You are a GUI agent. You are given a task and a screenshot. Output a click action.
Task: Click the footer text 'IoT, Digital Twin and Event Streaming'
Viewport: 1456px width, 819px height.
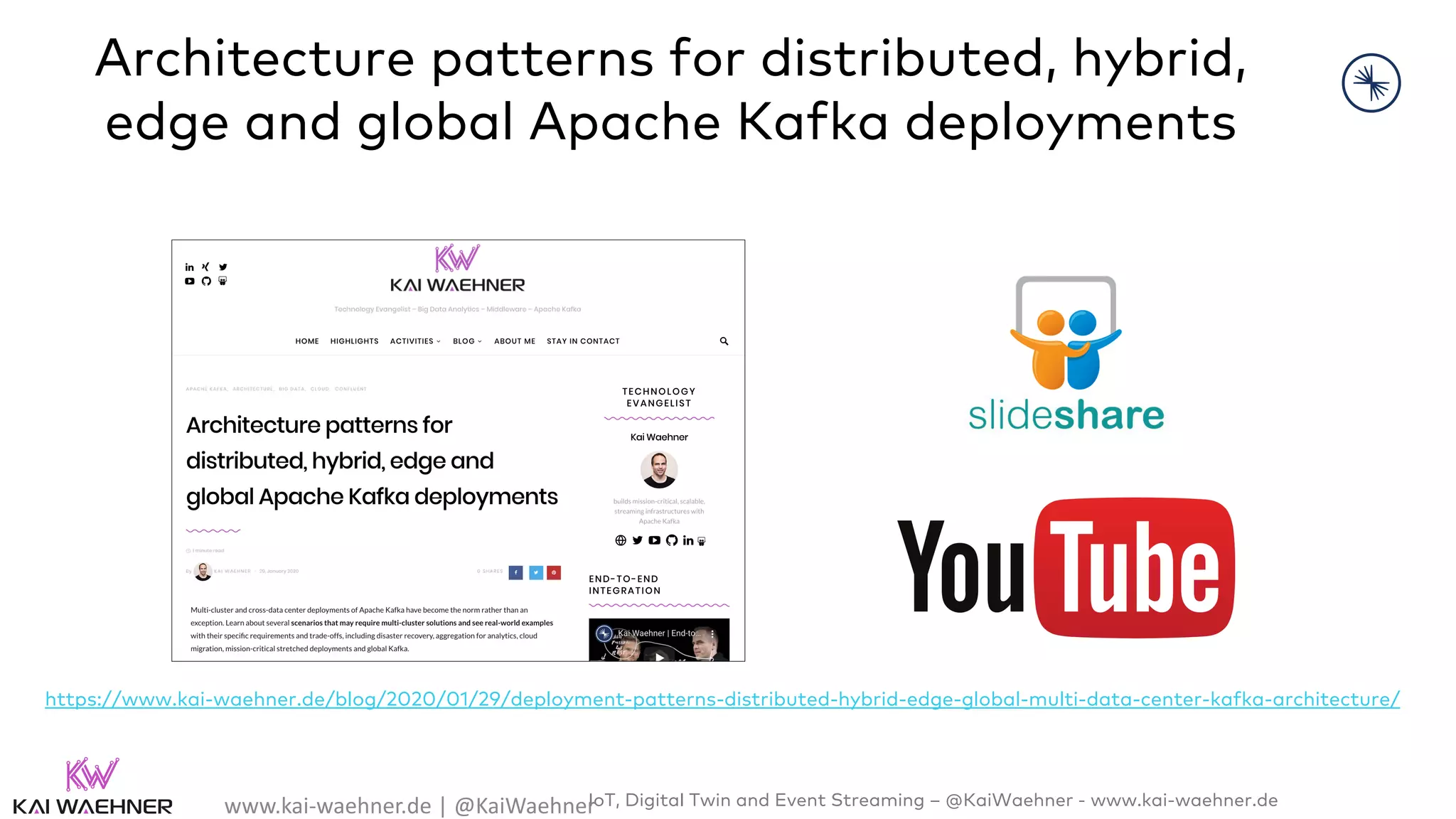click(757, 801)
